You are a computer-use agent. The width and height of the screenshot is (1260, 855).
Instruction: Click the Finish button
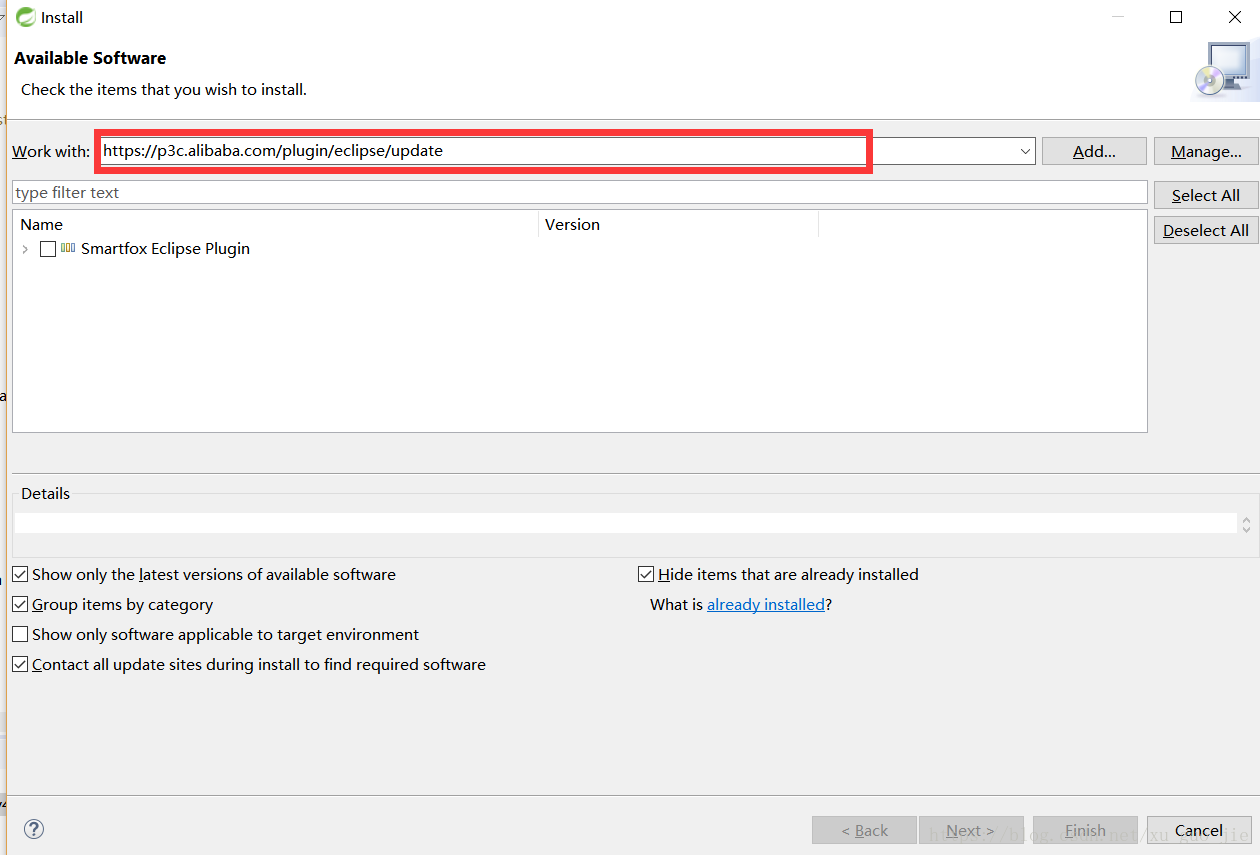pyautogui.click(x=1085, y=830)
